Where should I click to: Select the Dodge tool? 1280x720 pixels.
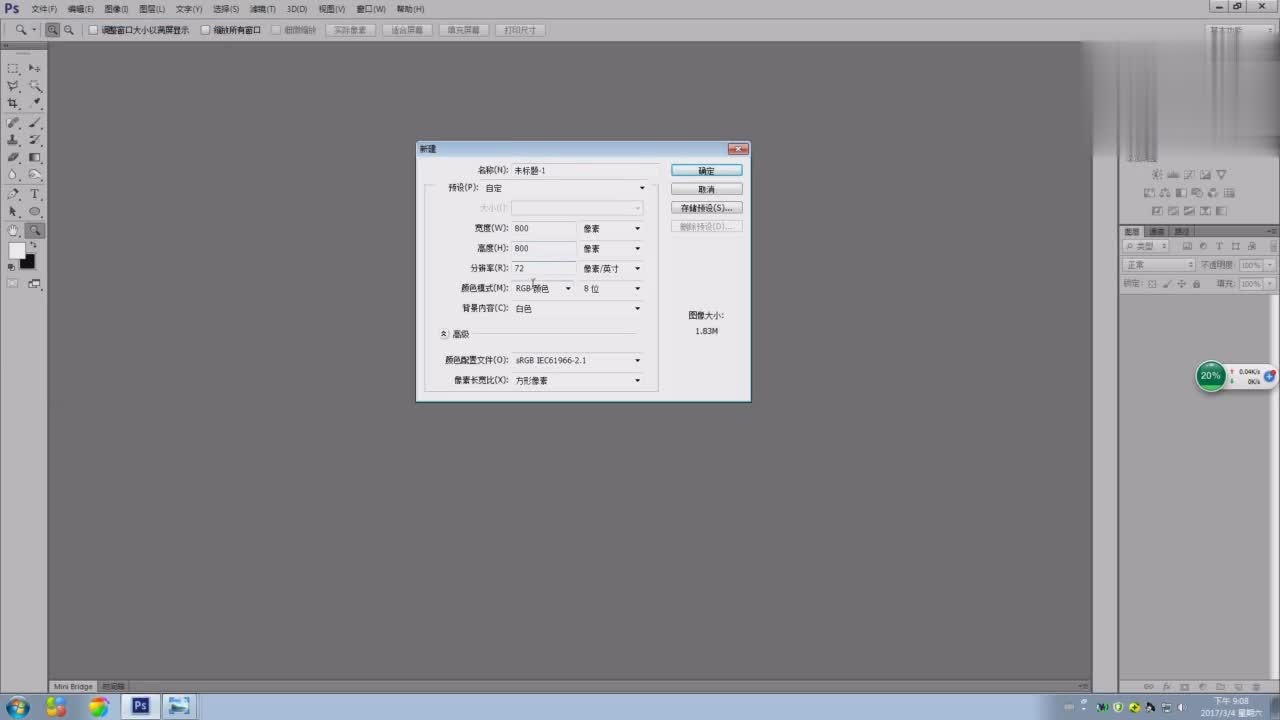pos(35,175)
